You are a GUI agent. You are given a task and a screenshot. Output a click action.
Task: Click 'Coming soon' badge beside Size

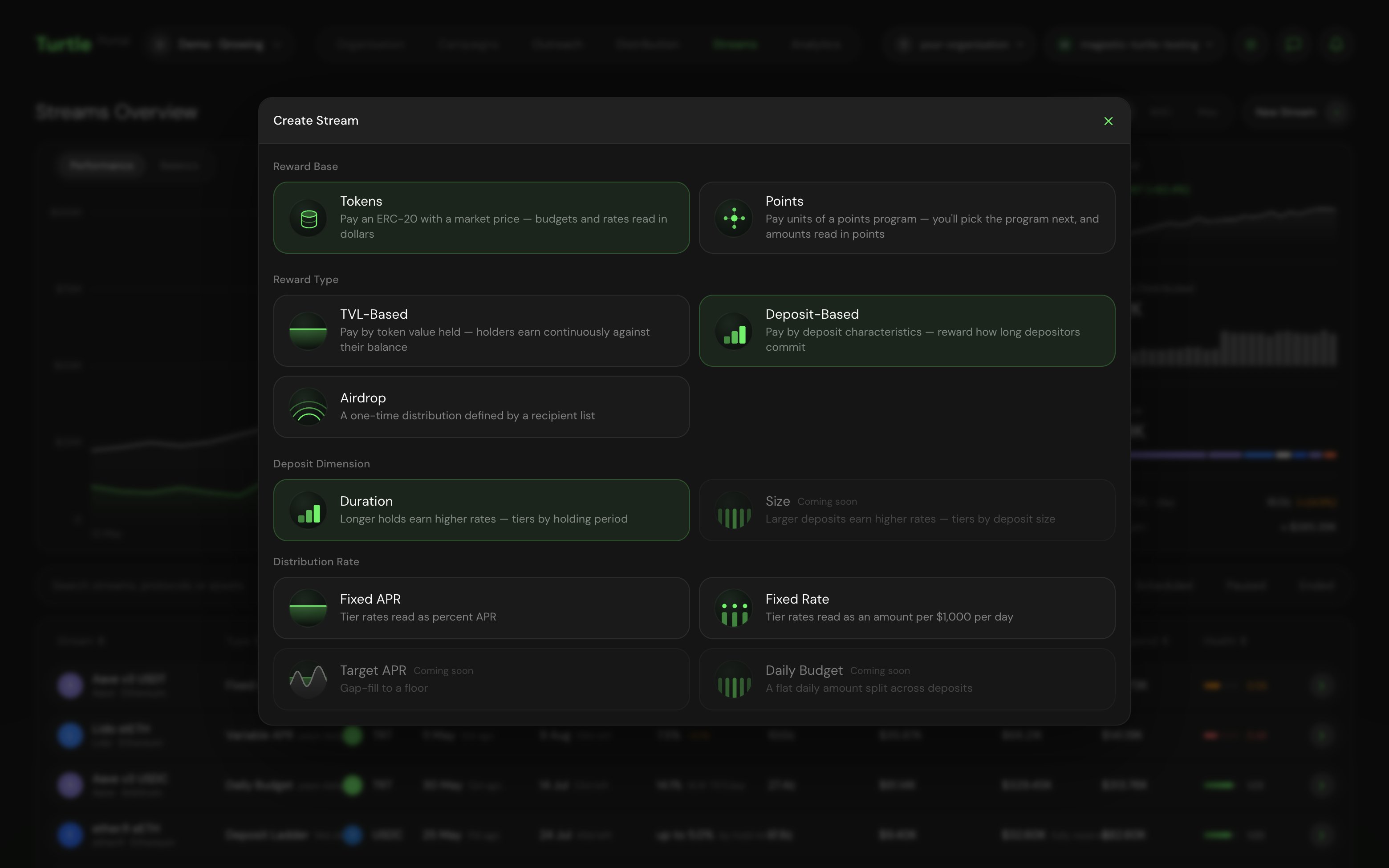pyautogui.click(x=827, y=502)
